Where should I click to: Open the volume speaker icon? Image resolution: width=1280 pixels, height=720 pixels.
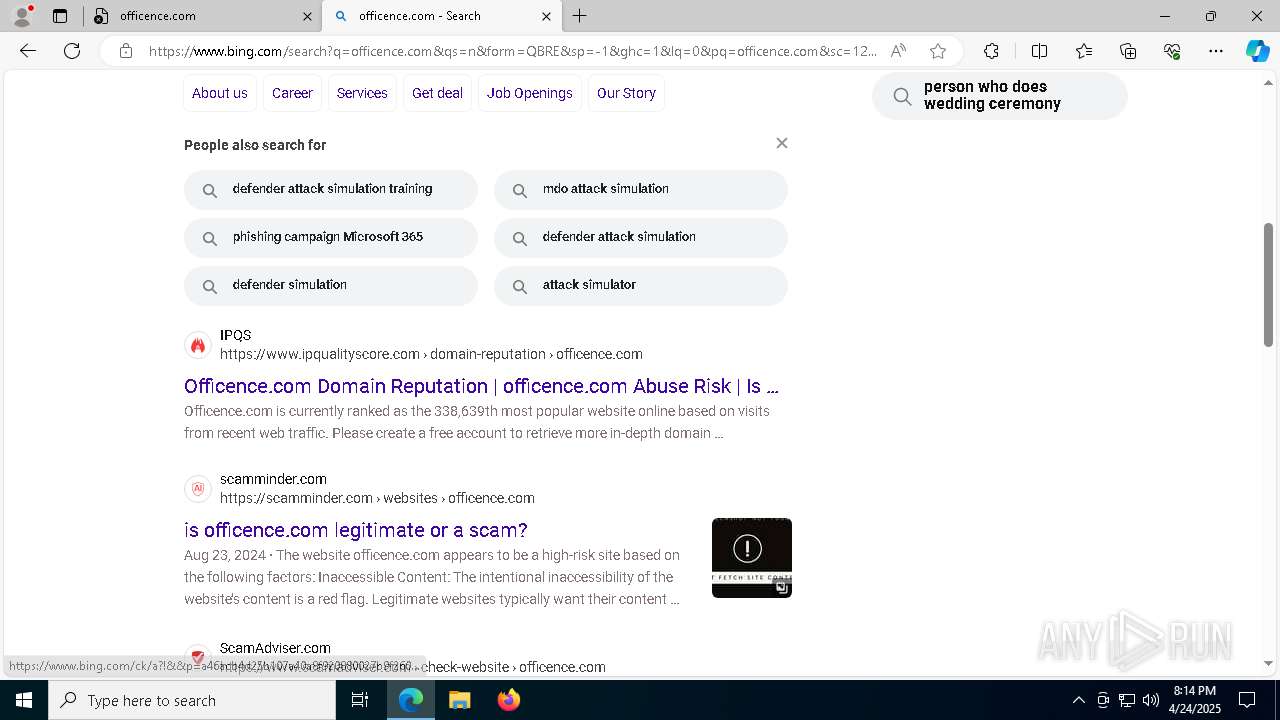point(1151,700)
